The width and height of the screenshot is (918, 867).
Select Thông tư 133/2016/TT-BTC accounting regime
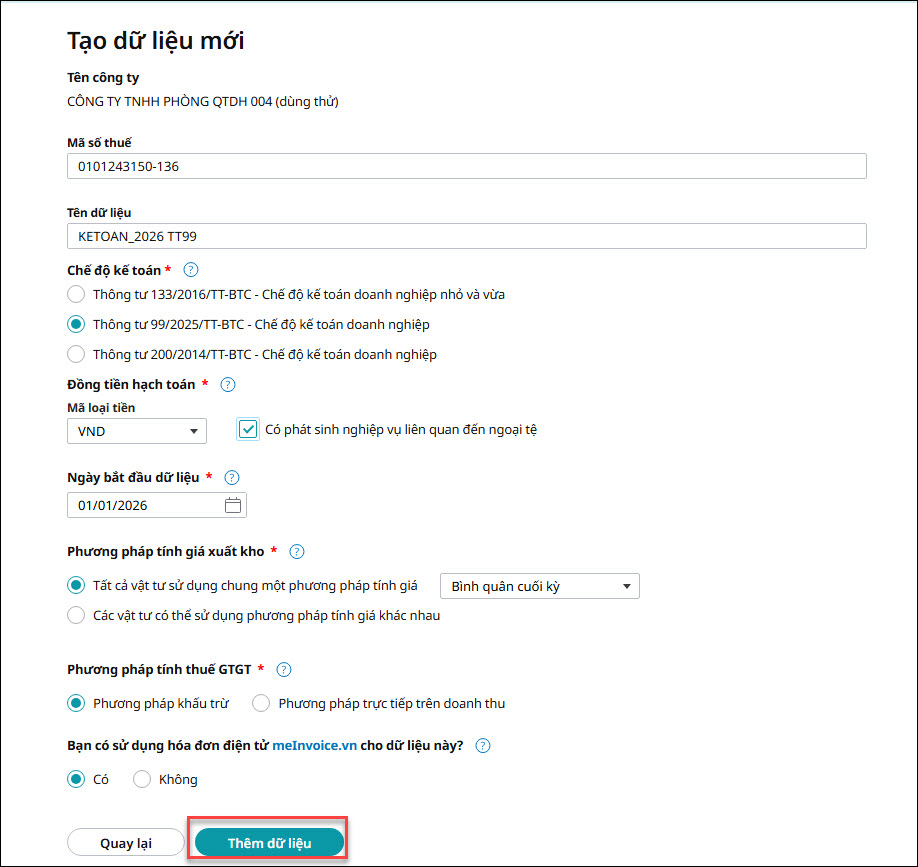click(76, 294)
